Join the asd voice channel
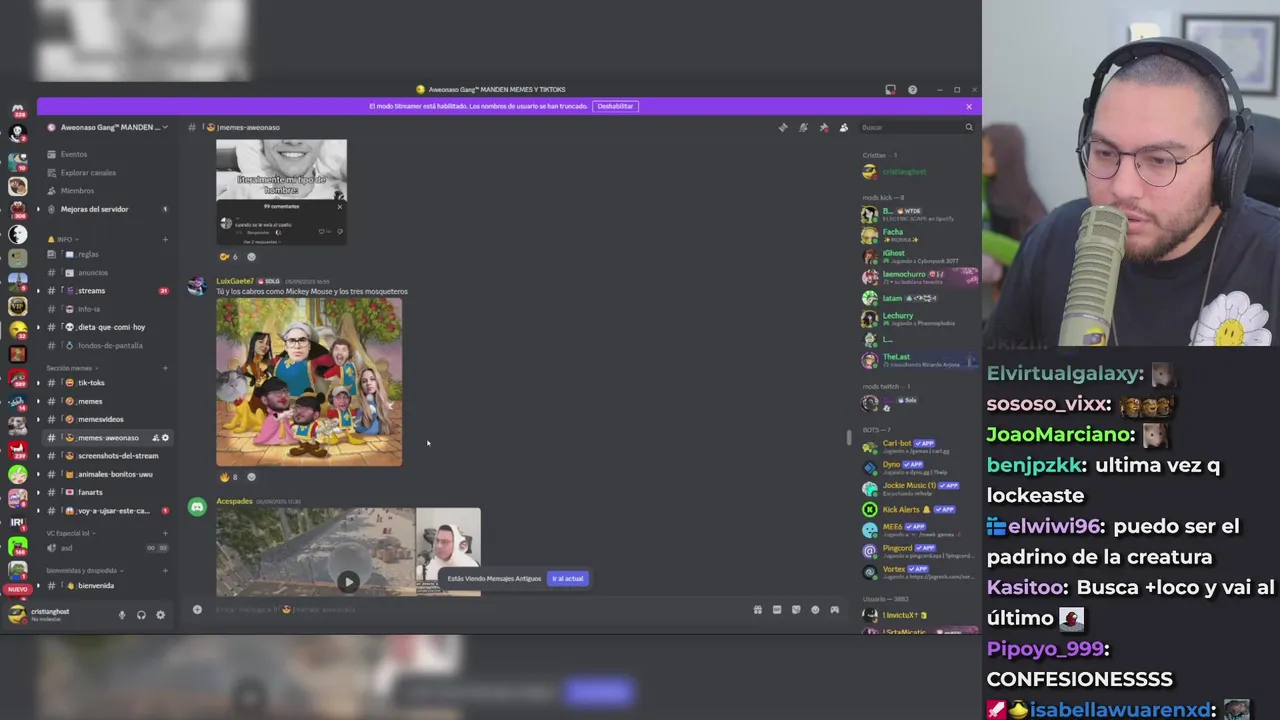1280x720 pixels. pos(106,548)
